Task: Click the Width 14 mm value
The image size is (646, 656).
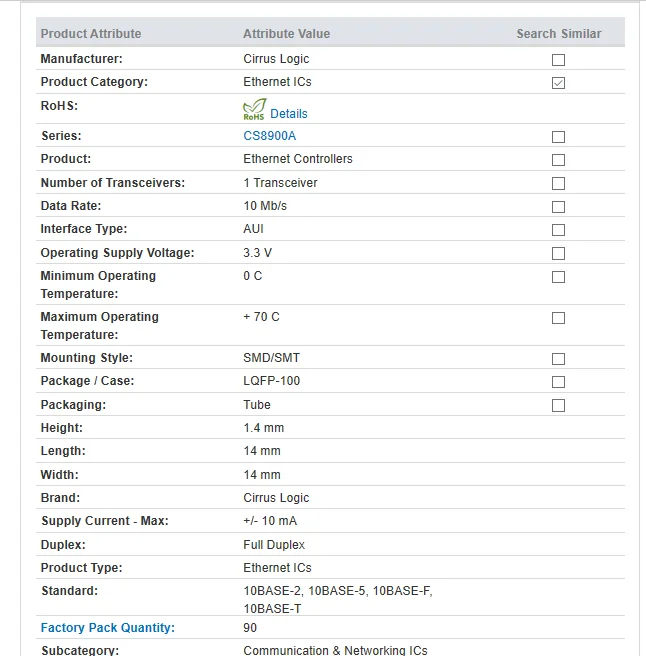Action: [x=262, y=475]
